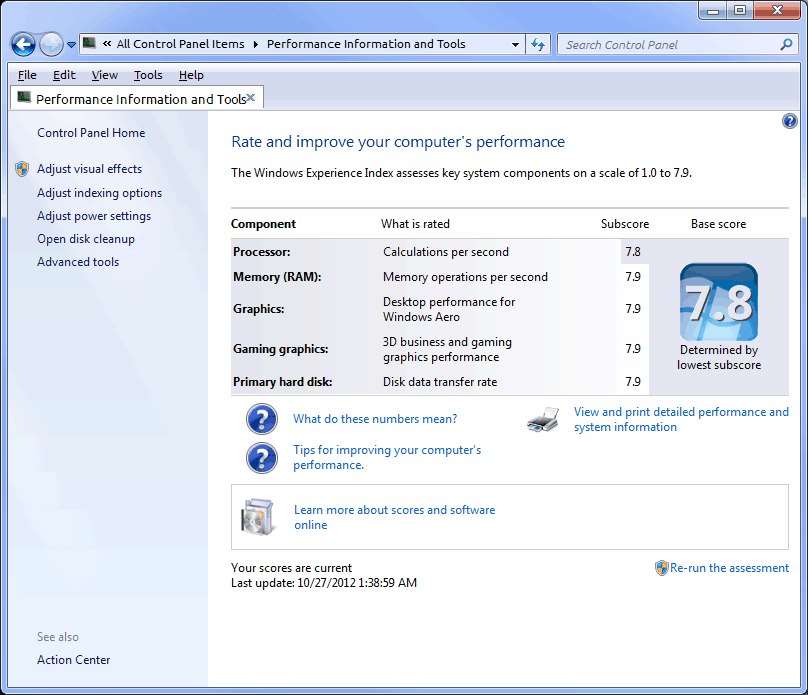The image size is (808, 695).
Task: Open Advanced tools
Action: 78,262
